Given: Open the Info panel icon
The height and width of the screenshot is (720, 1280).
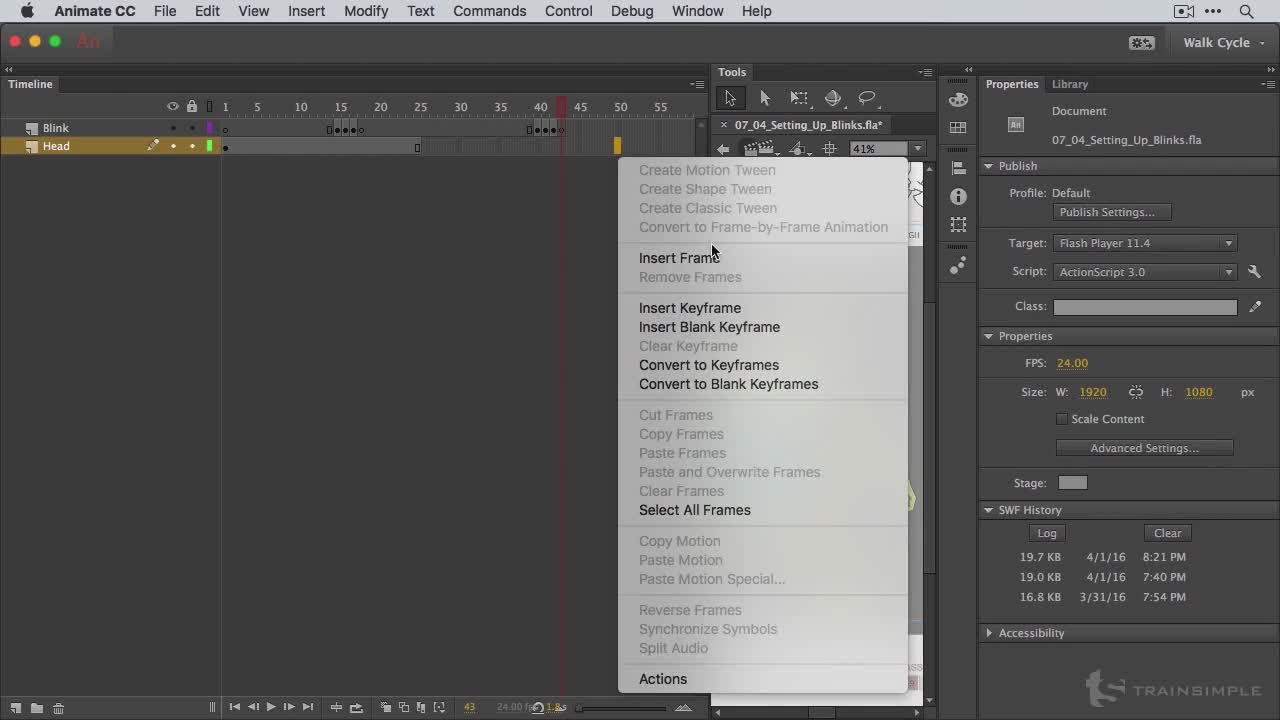Looking at the screenshot, I should [958, 197].
